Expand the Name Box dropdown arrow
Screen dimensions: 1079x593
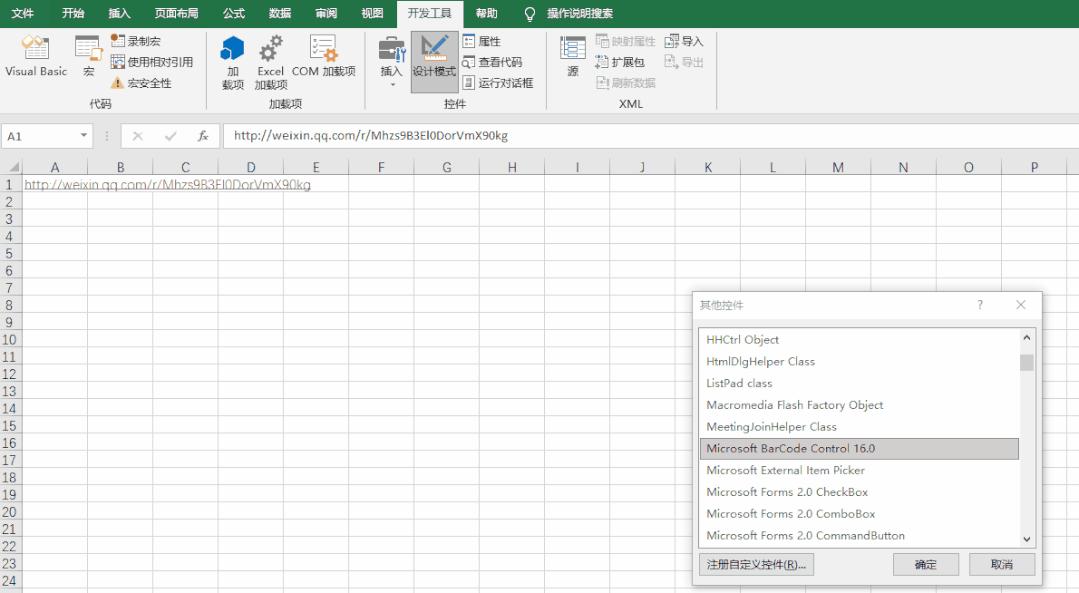click(83, 136)
